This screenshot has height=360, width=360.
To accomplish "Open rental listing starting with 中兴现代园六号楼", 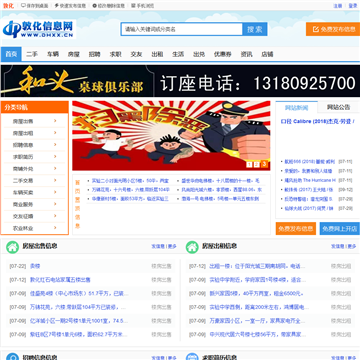I will click(258, 334).
